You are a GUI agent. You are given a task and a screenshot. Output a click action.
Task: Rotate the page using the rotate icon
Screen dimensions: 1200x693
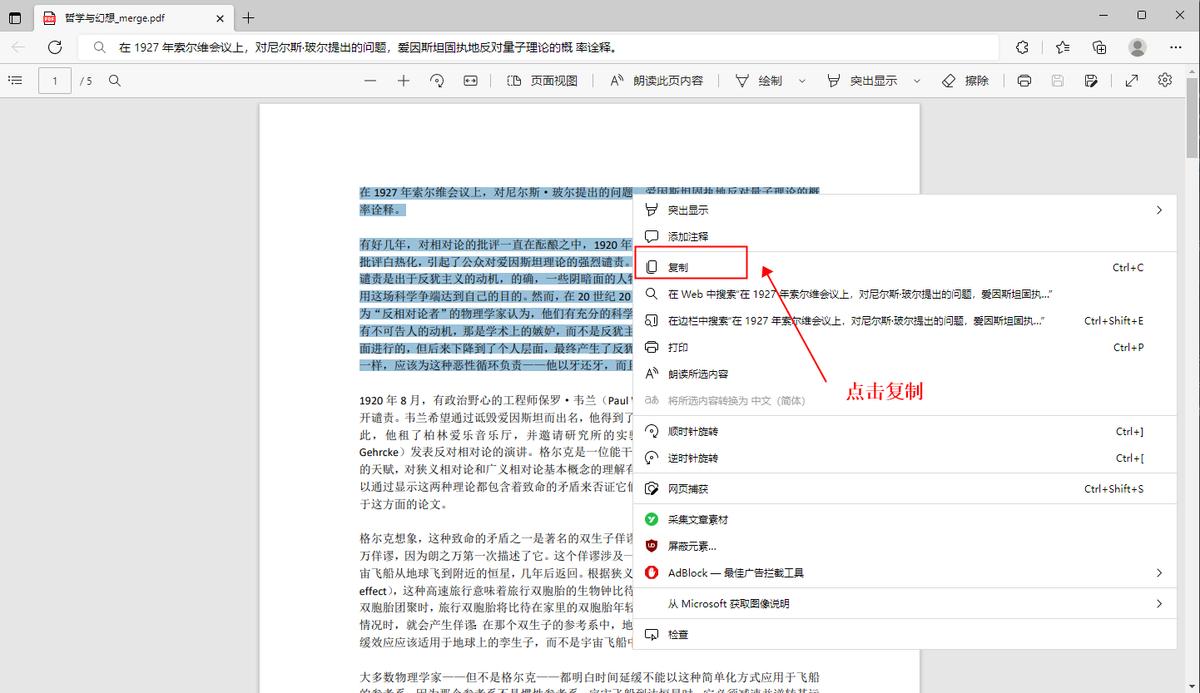point(437,80)
